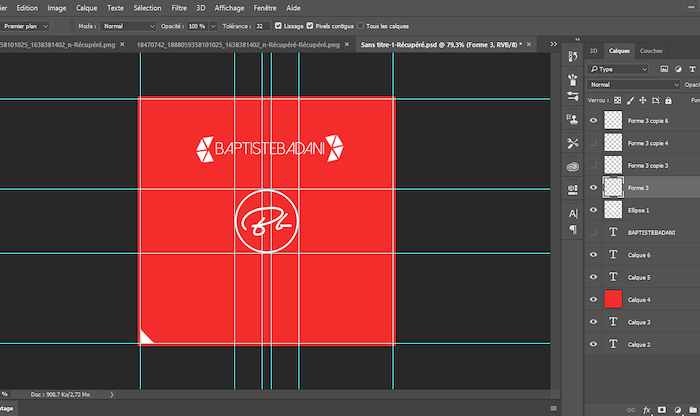Open the Fenêtre menu
Viewport: 700px width, 416px height.
click(x=265, y=8)
